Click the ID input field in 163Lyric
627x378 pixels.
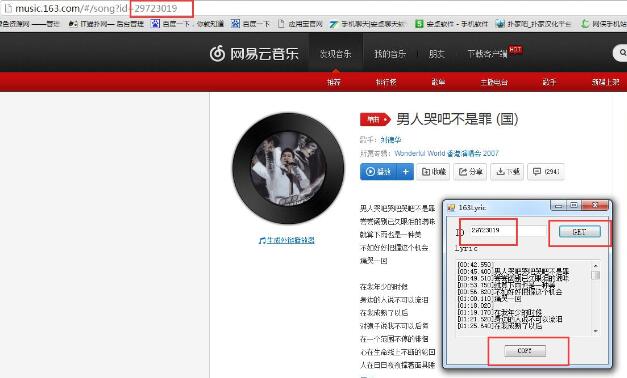(x=508, y=230)
